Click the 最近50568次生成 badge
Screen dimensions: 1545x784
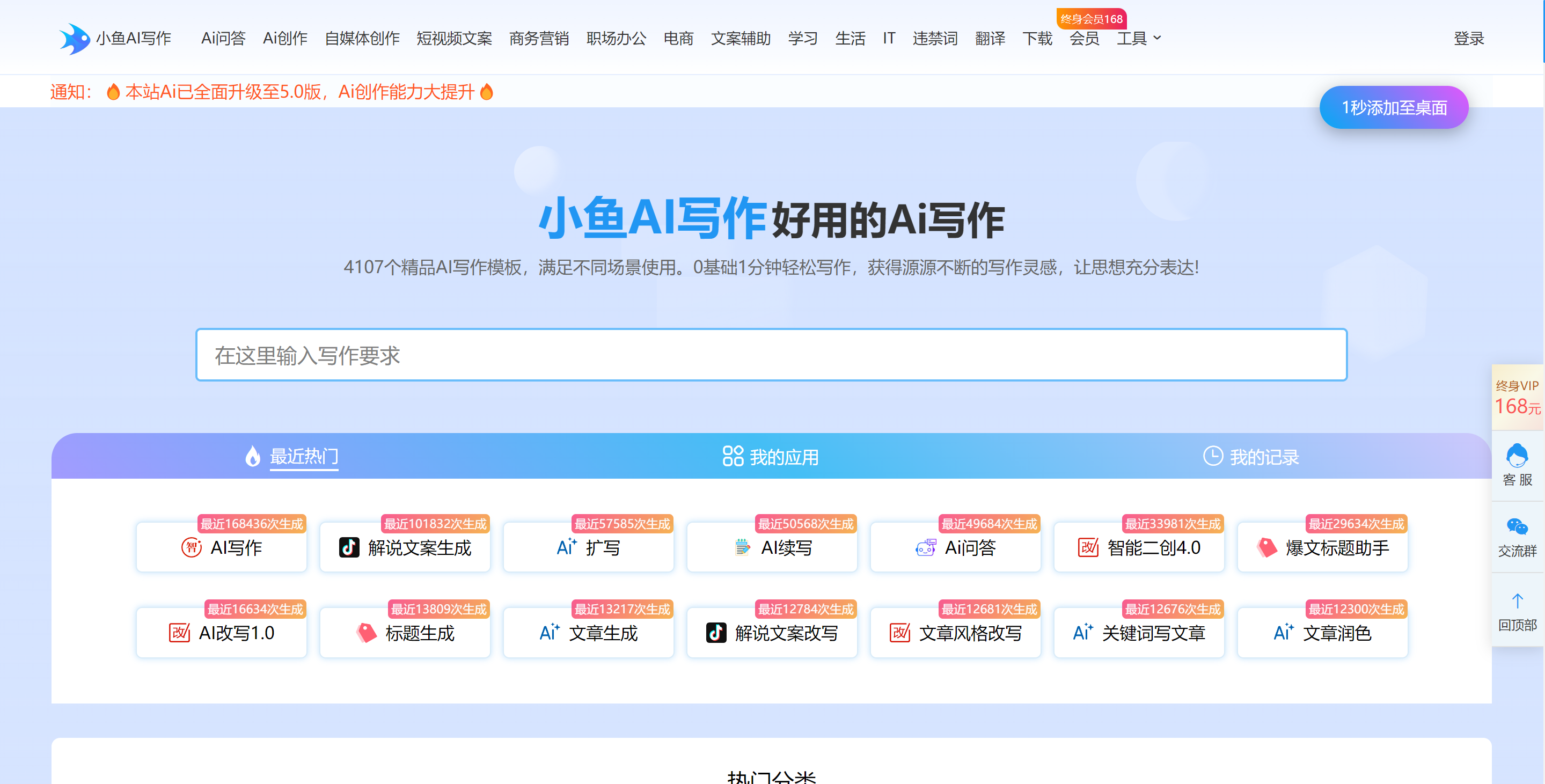coord(806,524)
